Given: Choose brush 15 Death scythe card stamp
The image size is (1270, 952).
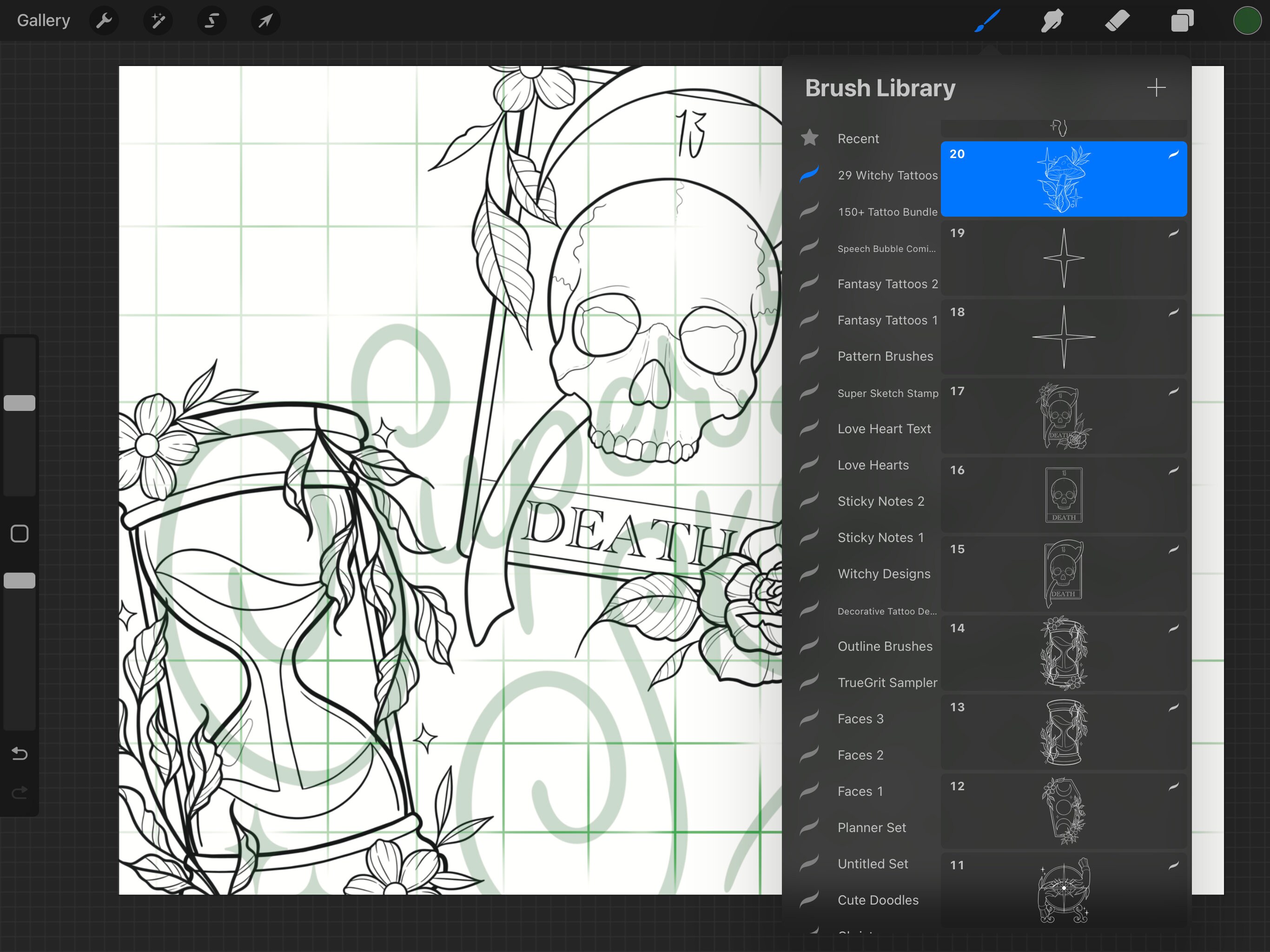Looking at the screenshot, I should pyautogui.click(x=1064, y=574).
